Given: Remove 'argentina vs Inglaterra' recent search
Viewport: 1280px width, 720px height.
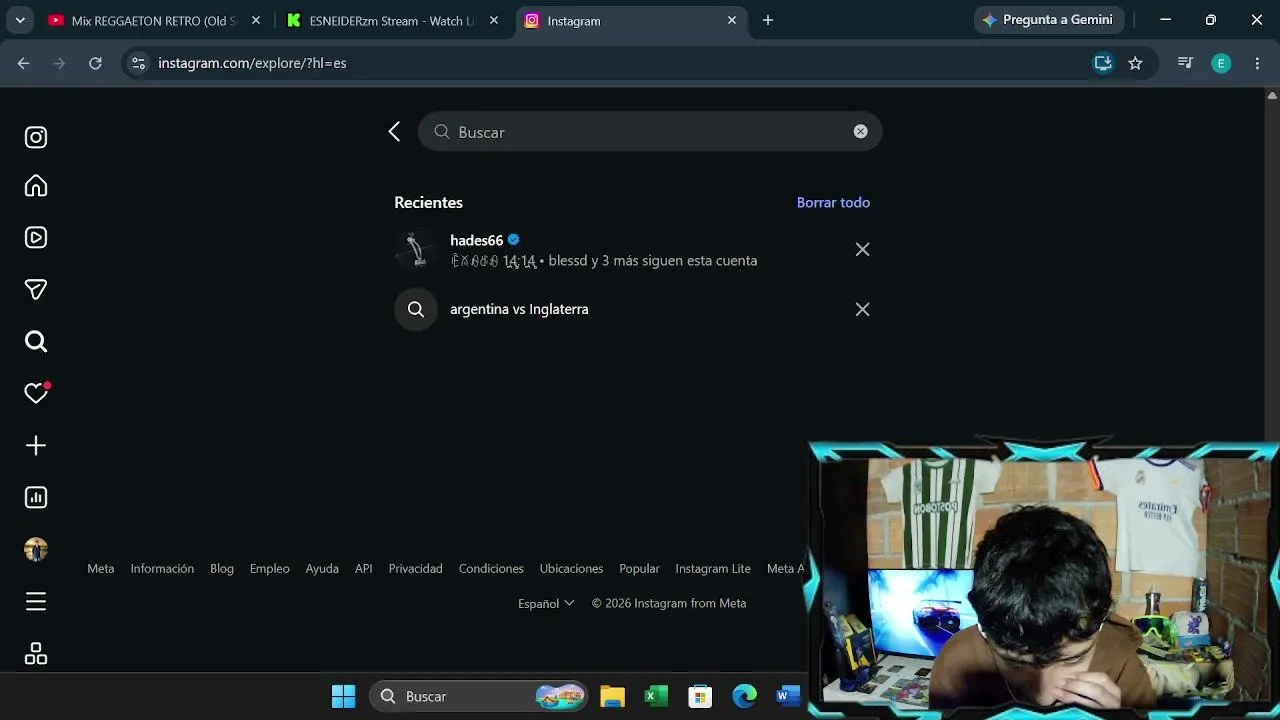Looking at the screenshot, I should tap(862, 310).
